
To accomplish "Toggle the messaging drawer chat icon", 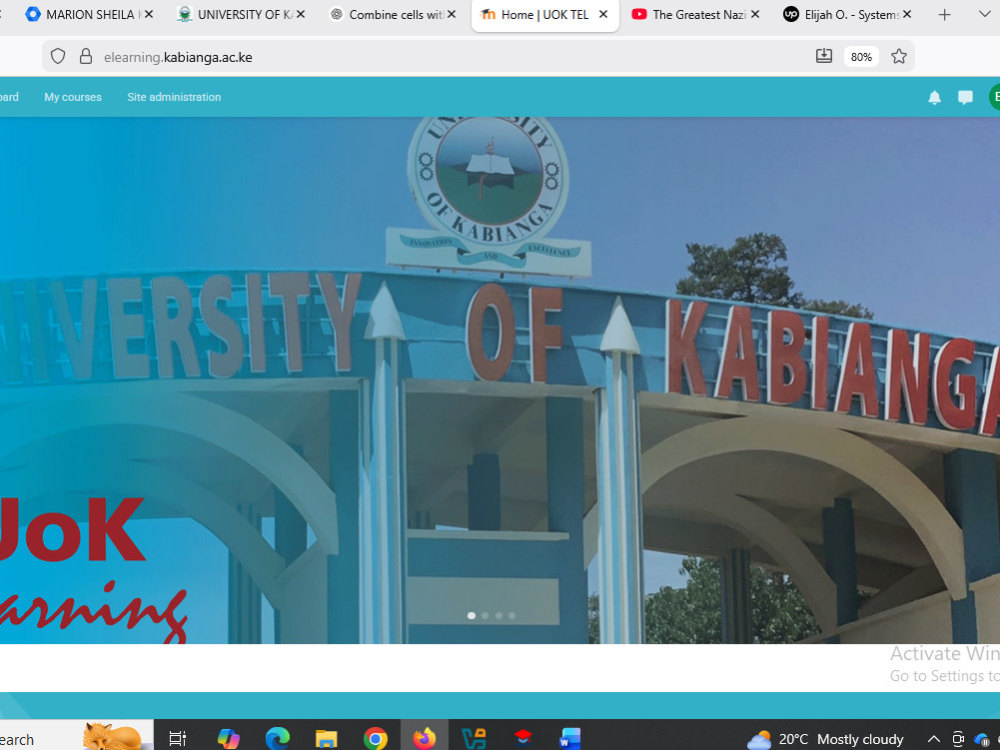I will pyautogui.click(x=966, y=97).
